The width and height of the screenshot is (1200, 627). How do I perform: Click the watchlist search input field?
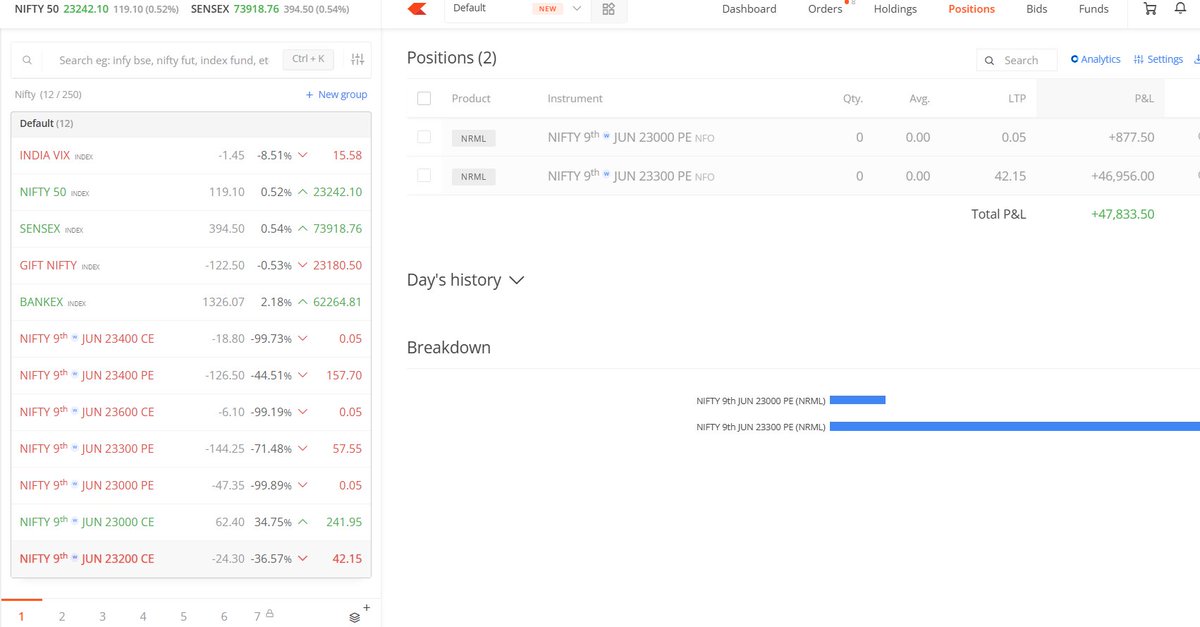[166, 60]
